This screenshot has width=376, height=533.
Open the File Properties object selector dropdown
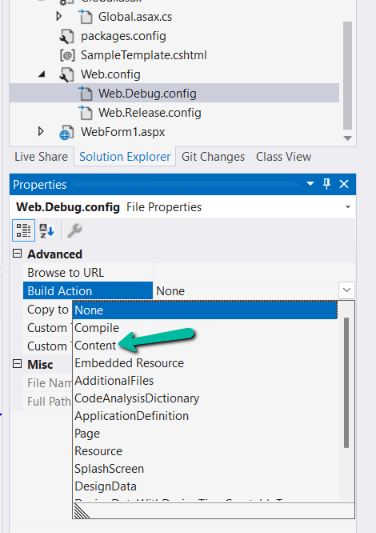[347, 207]
